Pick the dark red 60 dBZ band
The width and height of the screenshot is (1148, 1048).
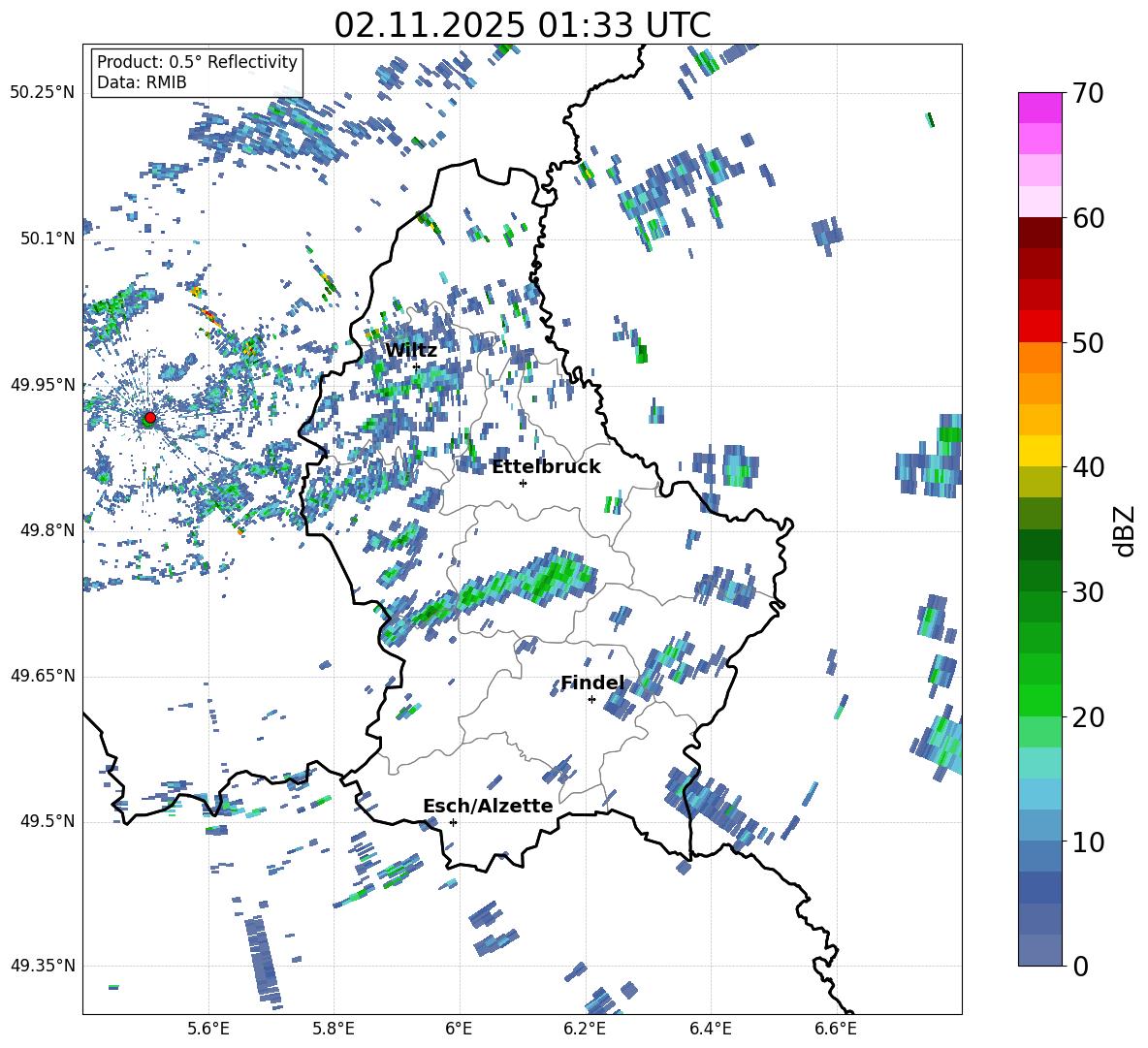coord(1039,233)
